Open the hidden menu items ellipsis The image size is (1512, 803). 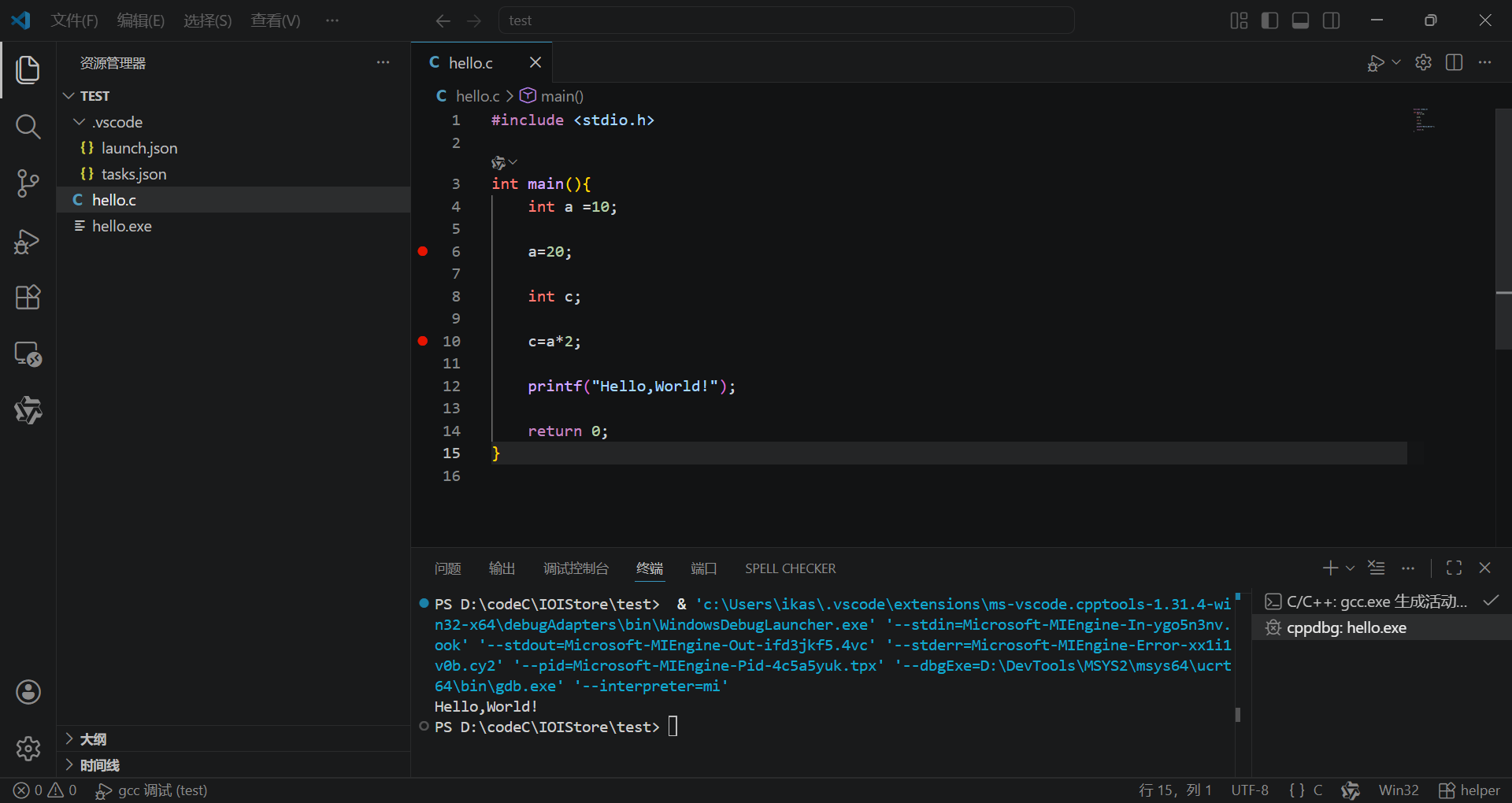[x=332, y=20]
